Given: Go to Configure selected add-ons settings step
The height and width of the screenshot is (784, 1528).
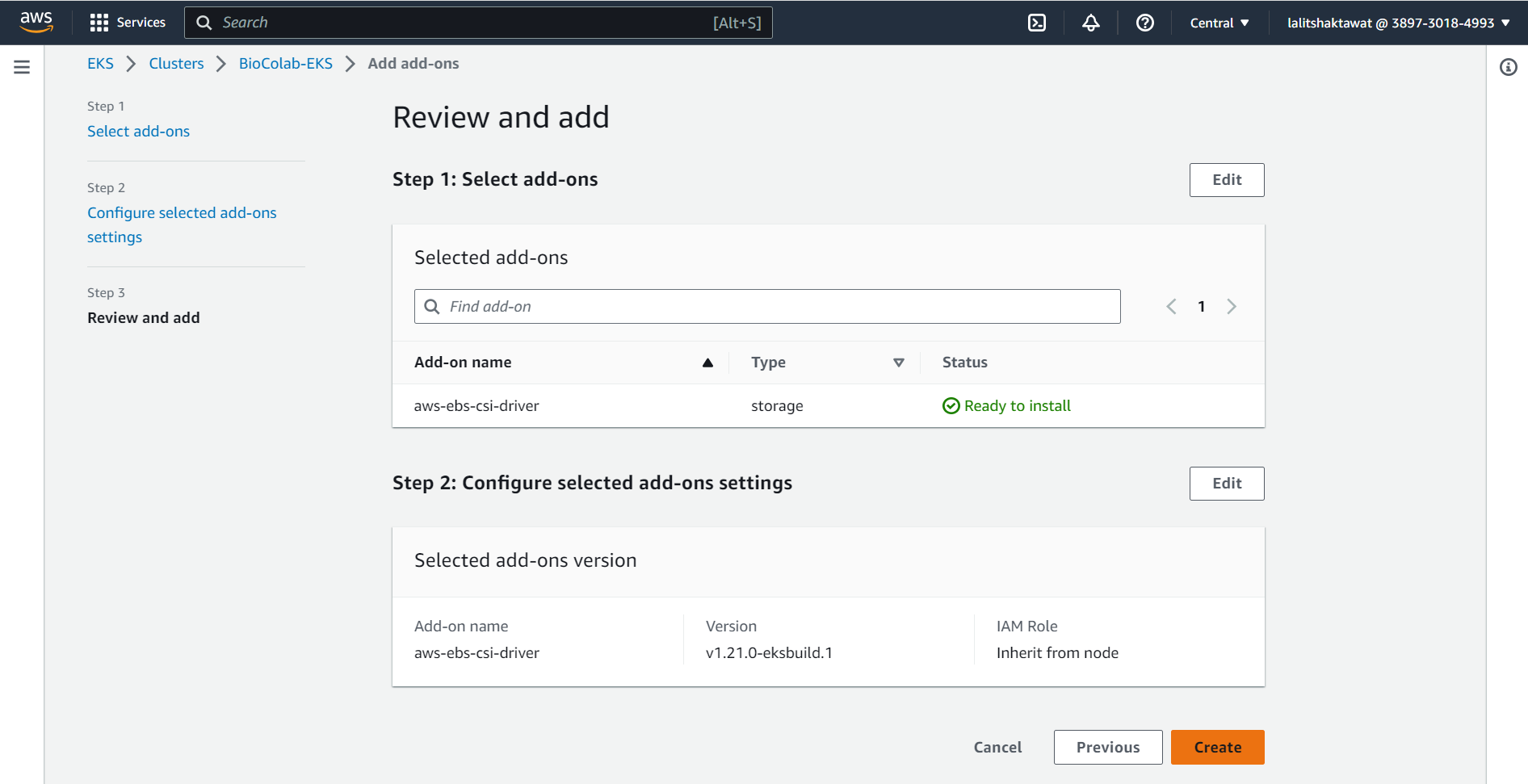Looking at the screenshot, I should [182, 225].
